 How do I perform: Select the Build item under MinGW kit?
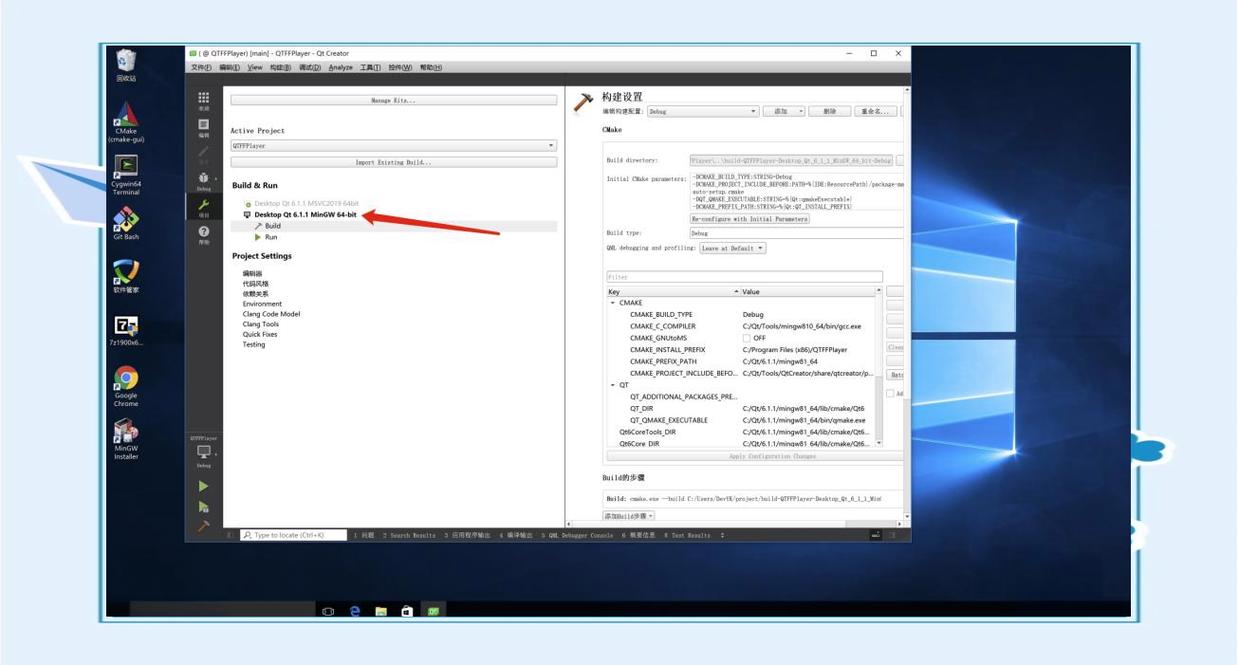(272, 226)
